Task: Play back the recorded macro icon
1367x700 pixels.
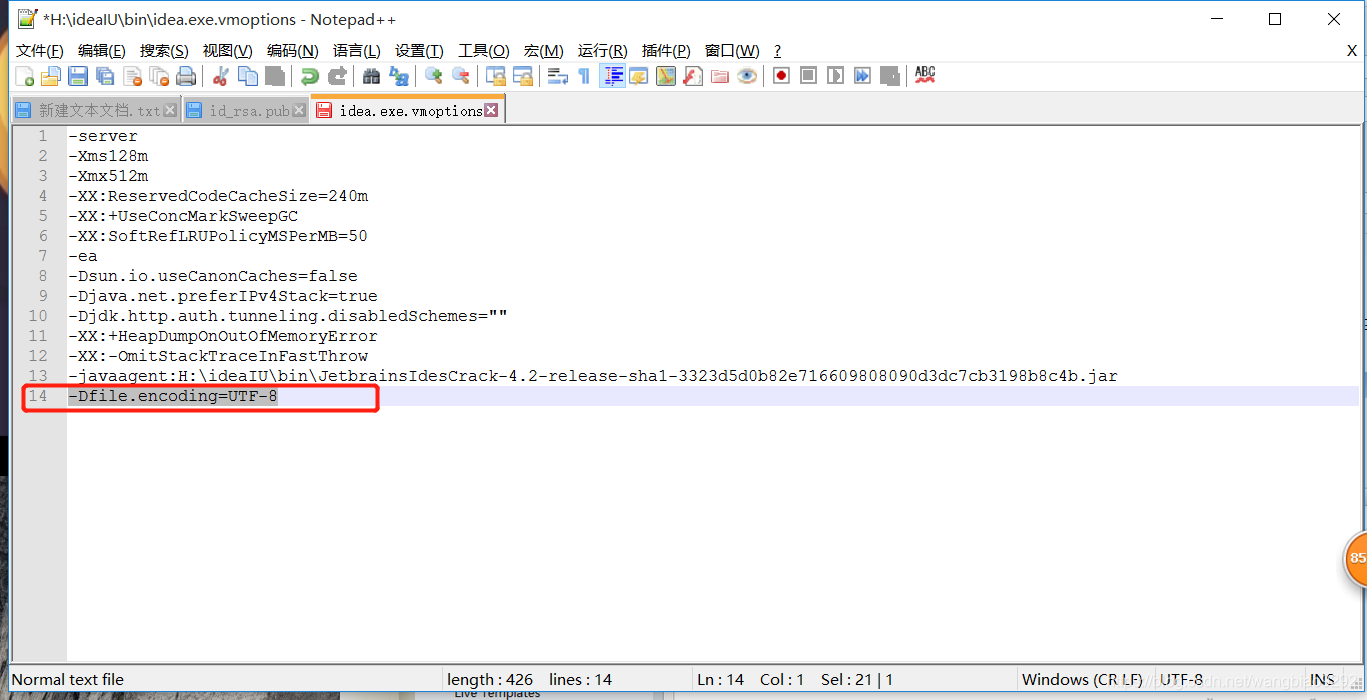Action: click(836, 76)
